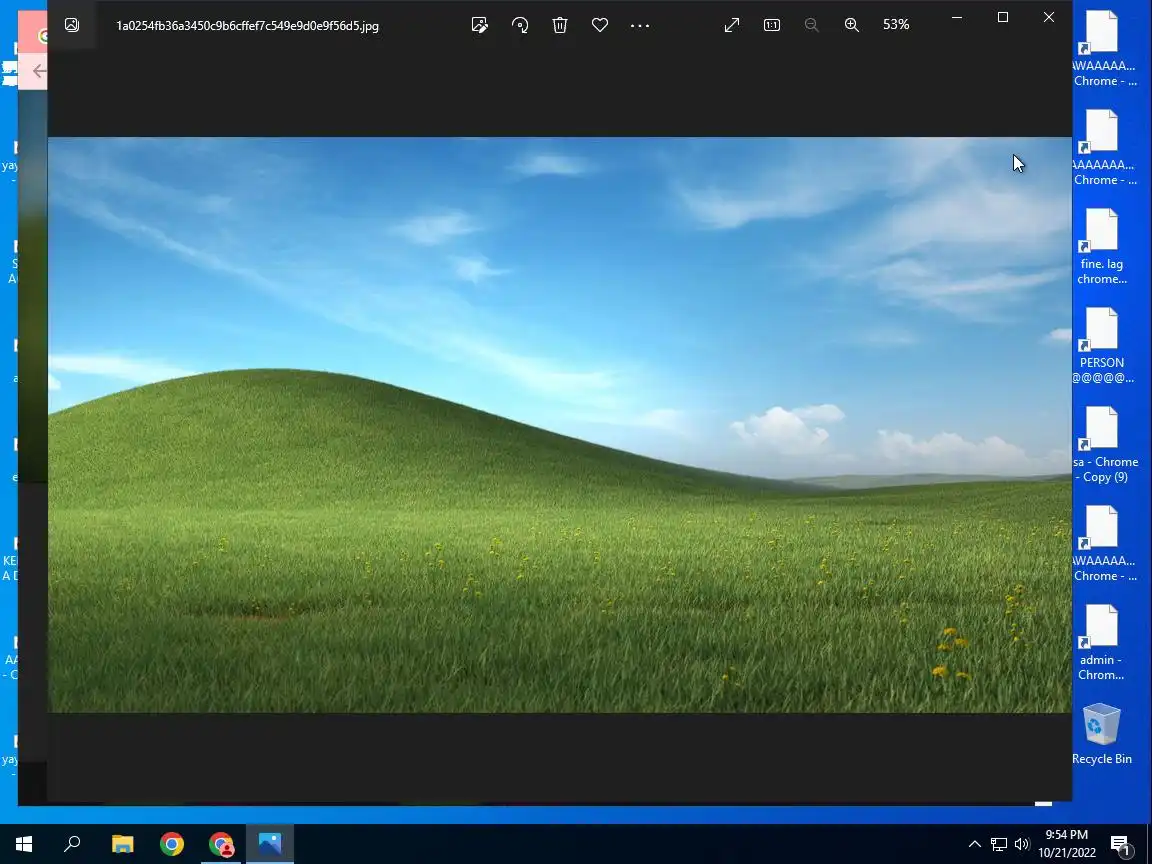Open network status icon in system tray

(998, 844)
